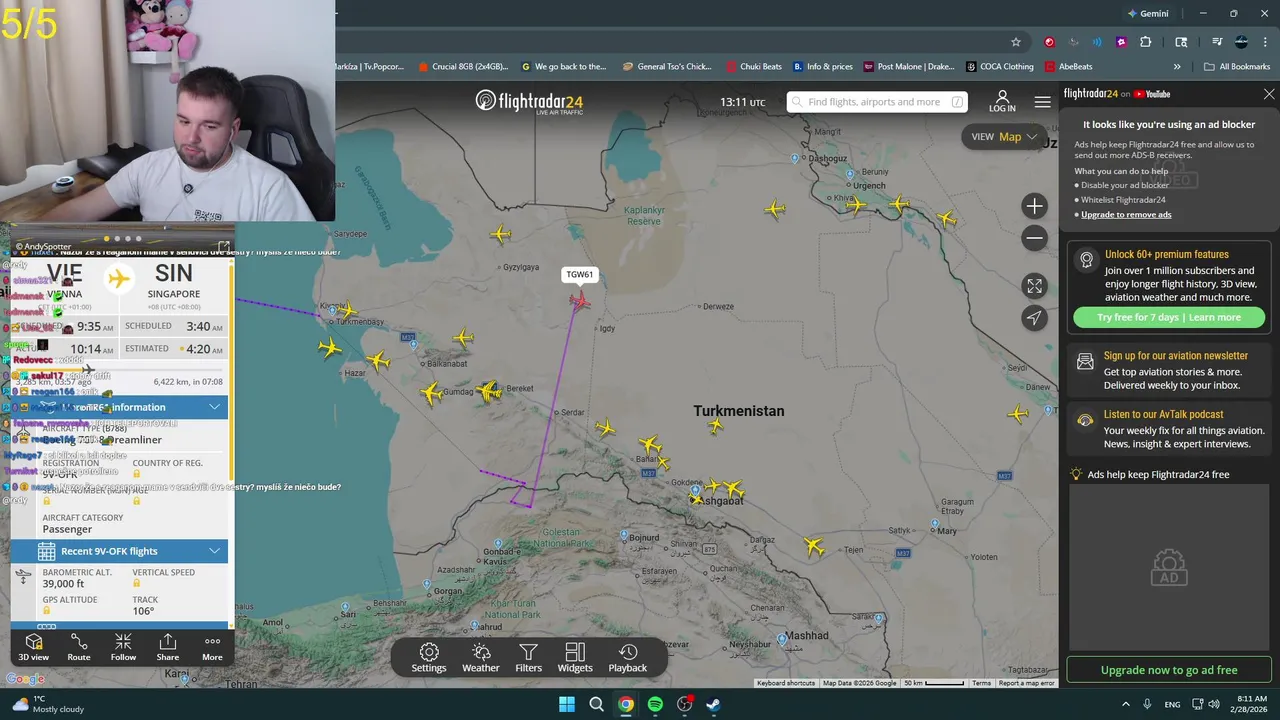
Task: Click Upgrade to remove ads link
Action: tap(1126, 215)
